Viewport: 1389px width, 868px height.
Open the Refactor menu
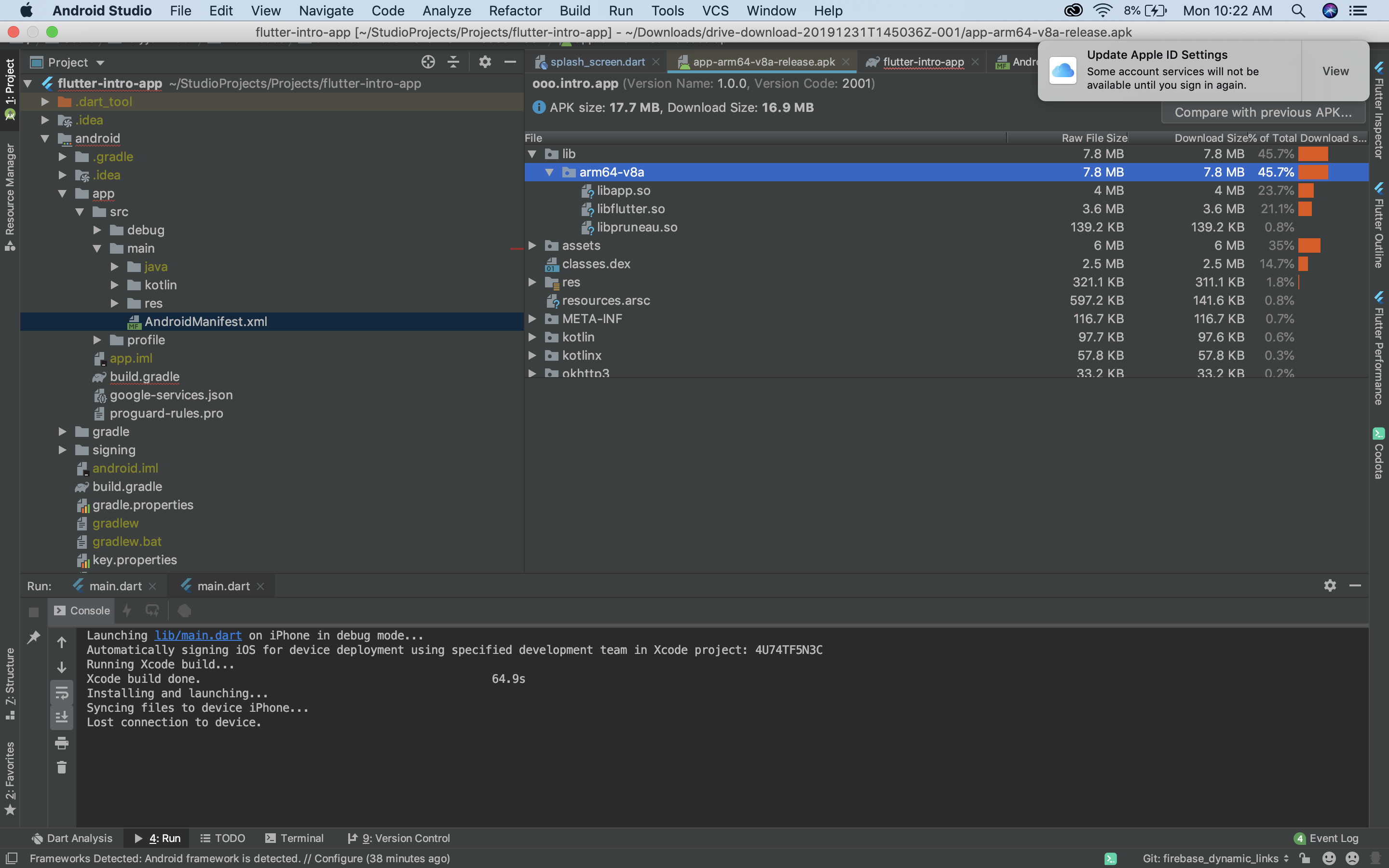515,10
